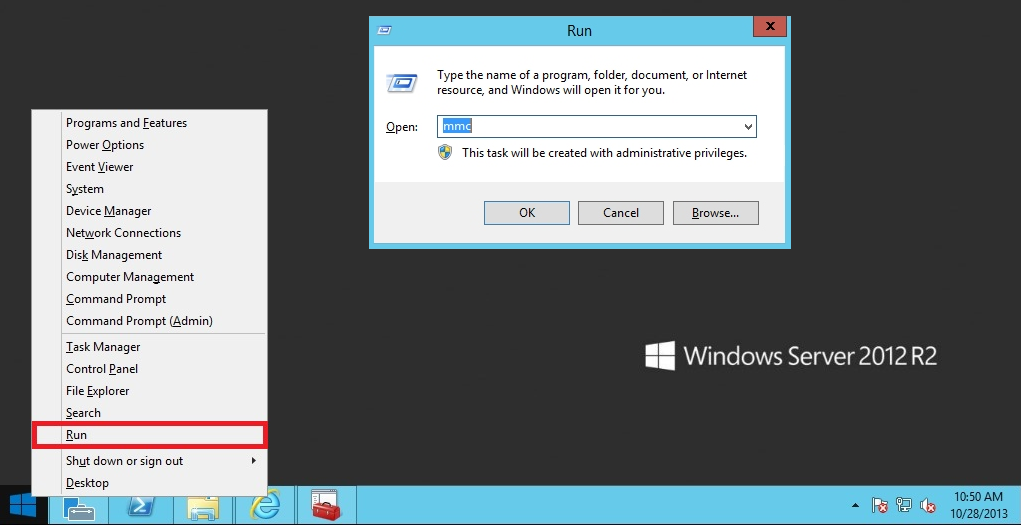Click the red toolbox taskbar icon
1021x525 pixels.
[326, 506]
